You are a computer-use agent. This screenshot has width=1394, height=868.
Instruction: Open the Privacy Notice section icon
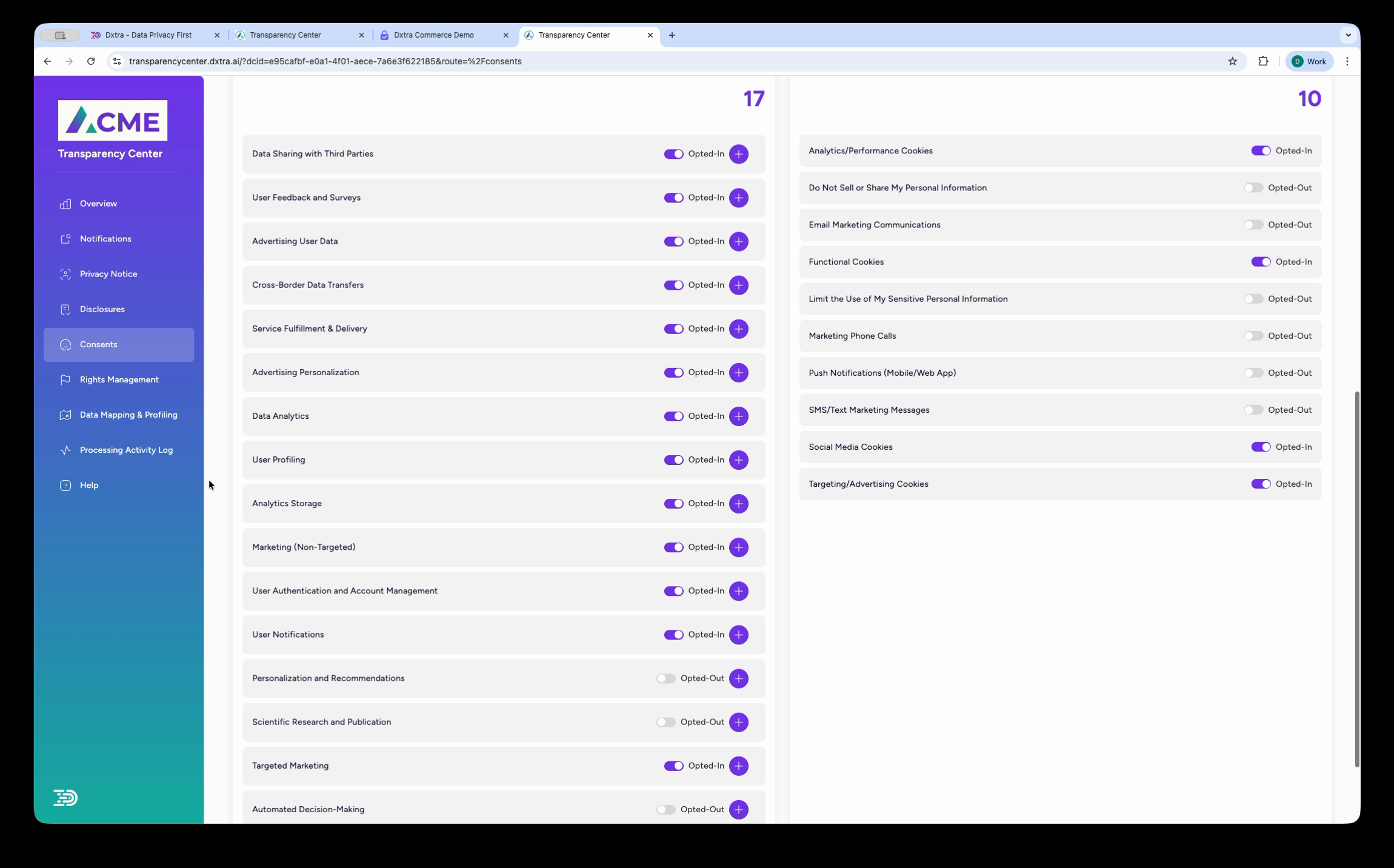(65, 274)
